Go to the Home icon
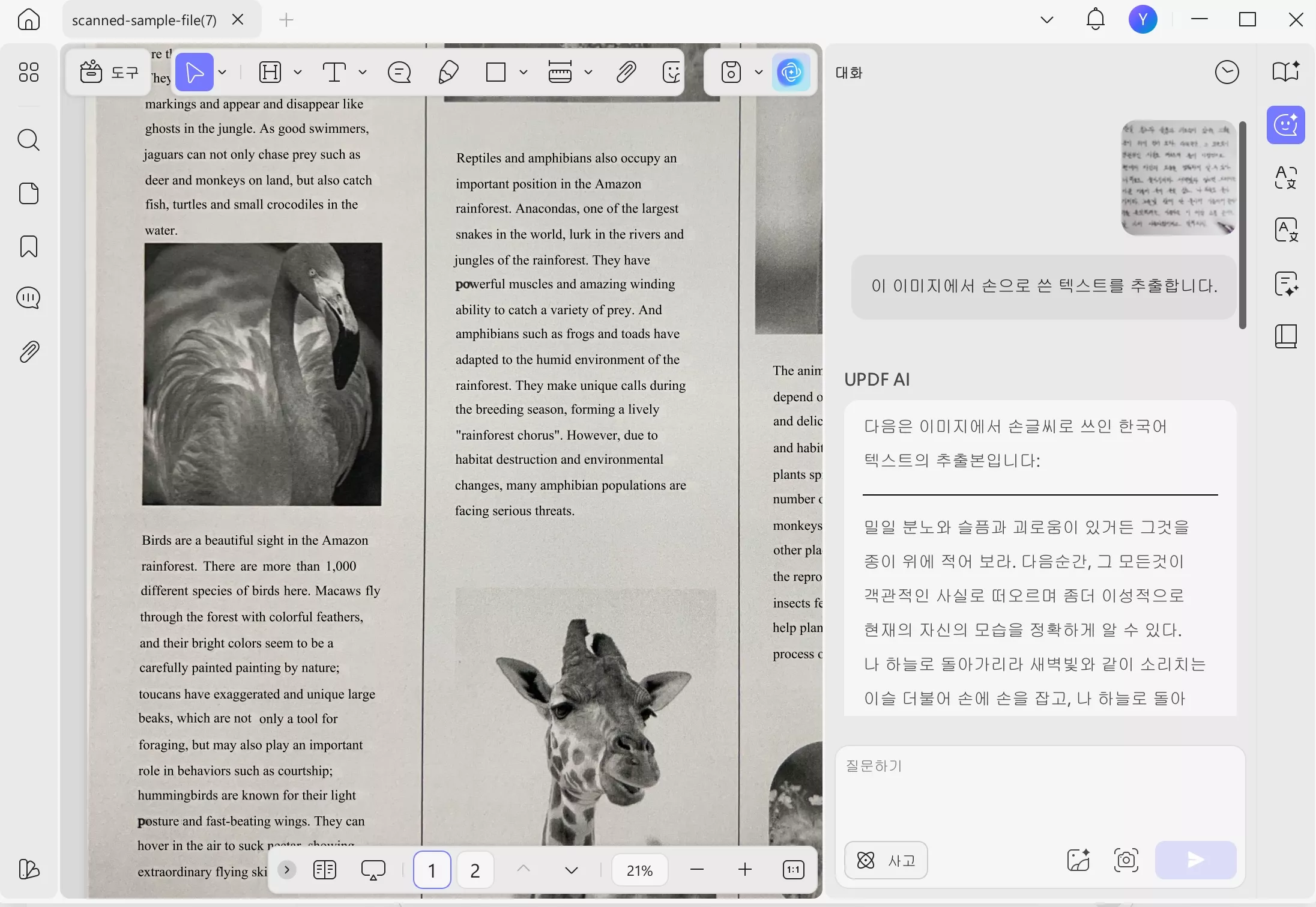This screenshot has width=1316, height=907. [28, 20]
